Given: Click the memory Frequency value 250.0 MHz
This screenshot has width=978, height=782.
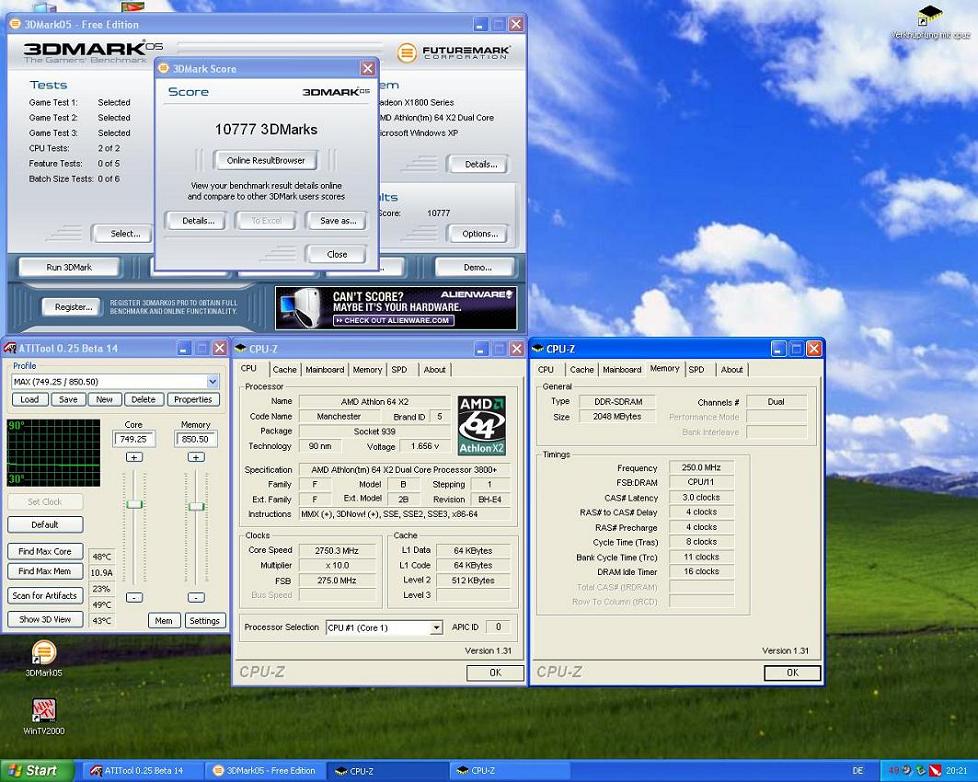Looking at the screenshot, I should coord(701,467).
